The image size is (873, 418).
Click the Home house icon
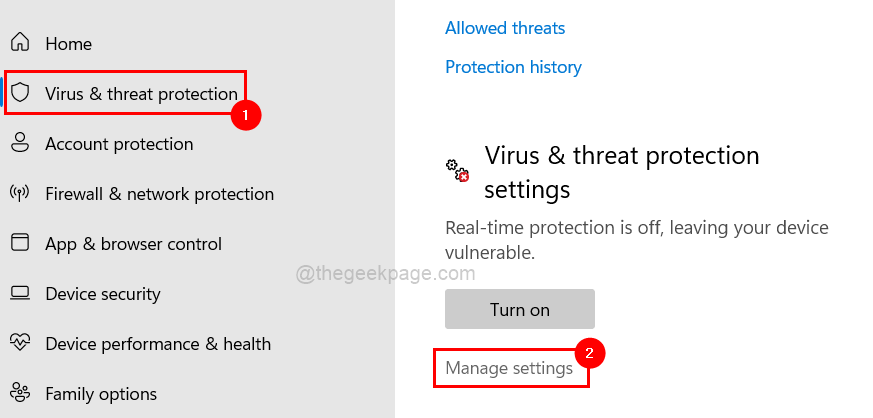point(20,44)
